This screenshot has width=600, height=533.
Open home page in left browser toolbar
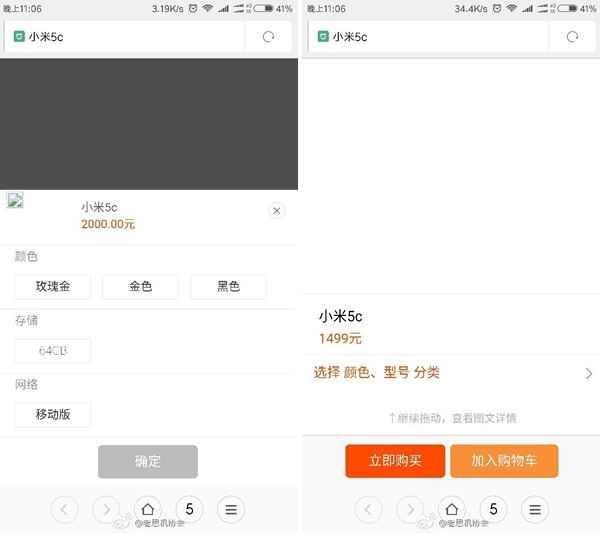148,509
